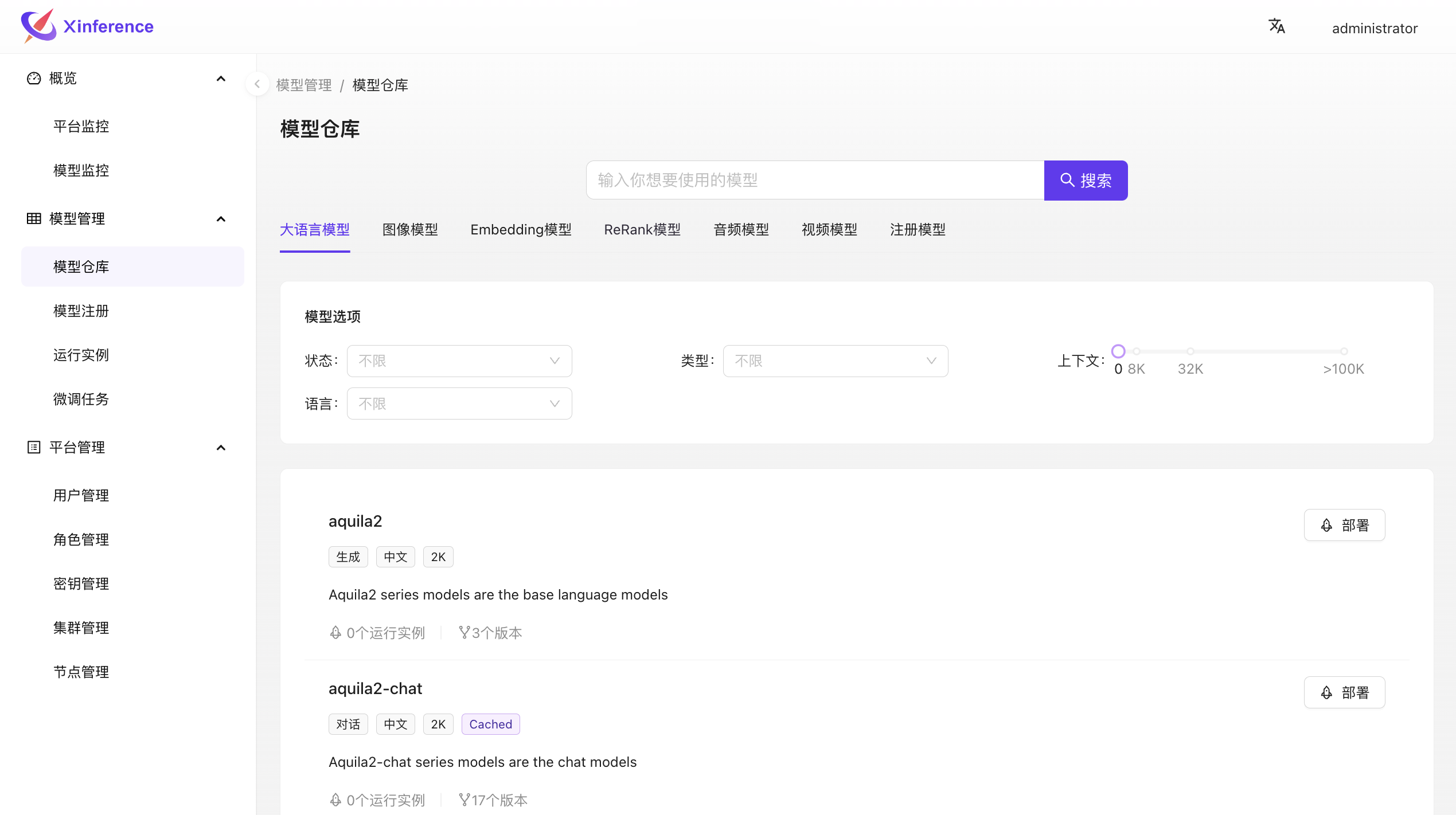Screen dimensions: 1456x815
Task: Collapse the sidebar with arrow button
Action: [257, 84]
